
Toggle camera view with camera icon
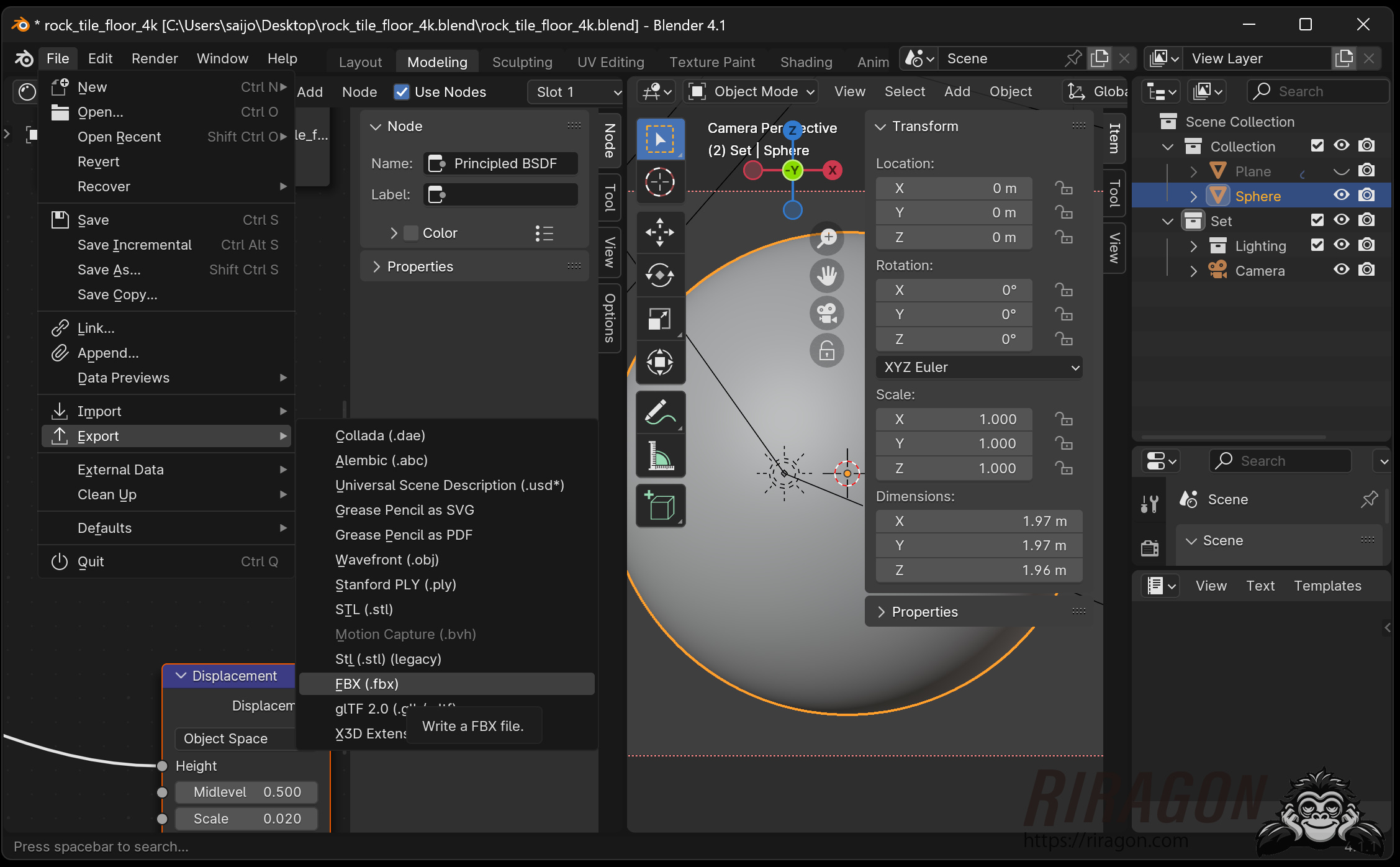[x=826, y=313]
